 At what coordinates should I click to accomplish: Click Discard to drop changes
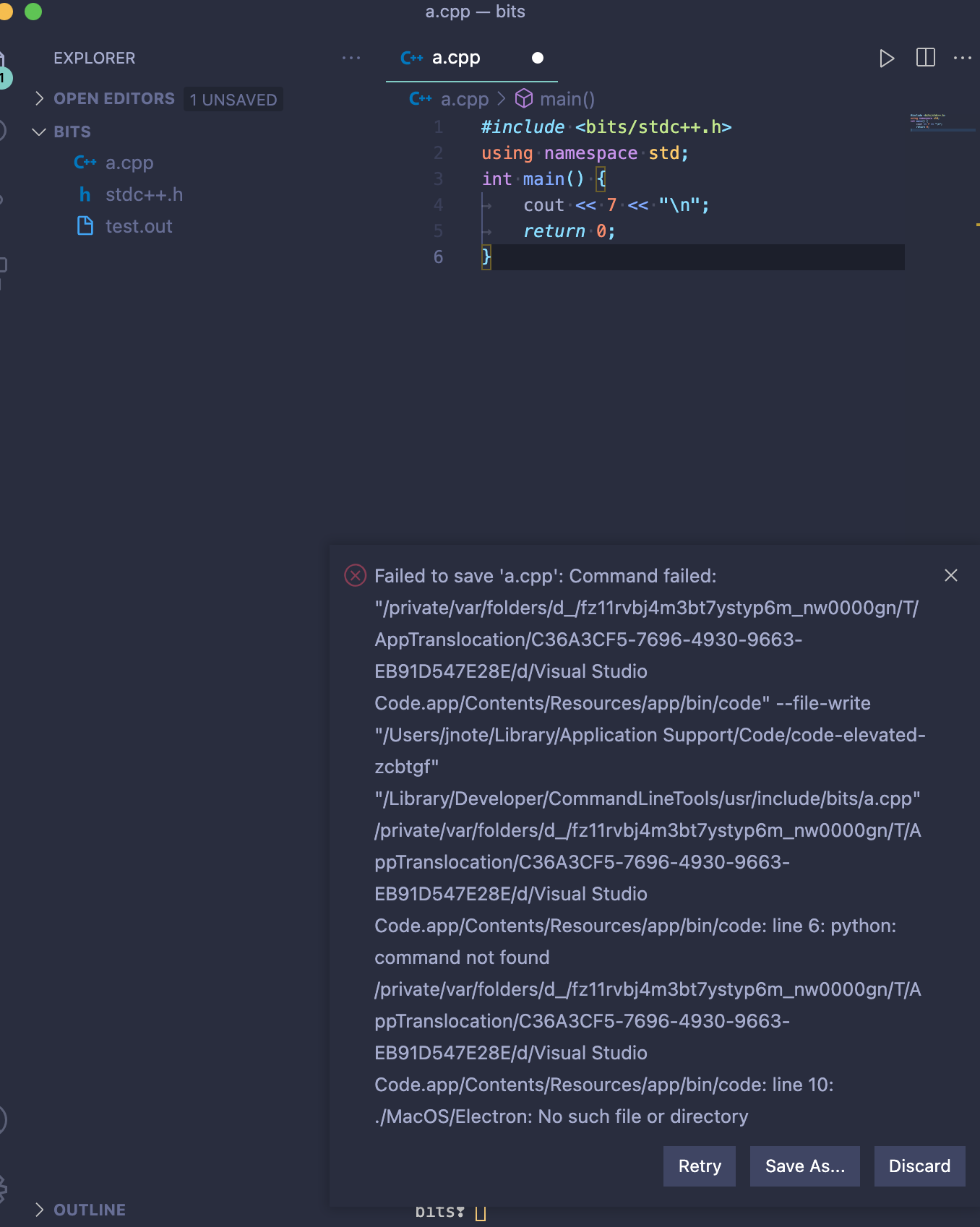click(919, 1166)
